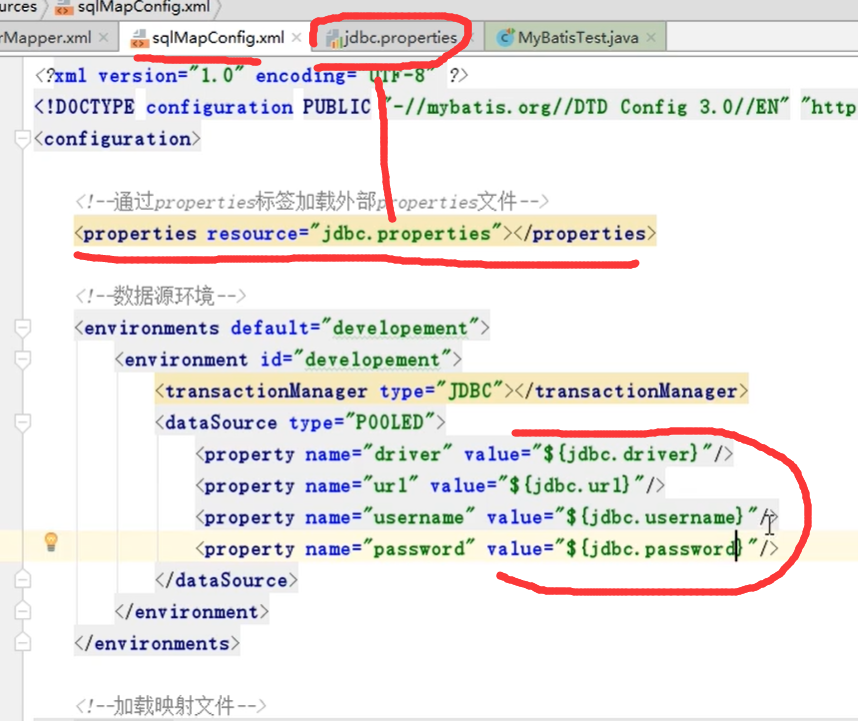Click the 通过properties标签加载 comment line

312,202
